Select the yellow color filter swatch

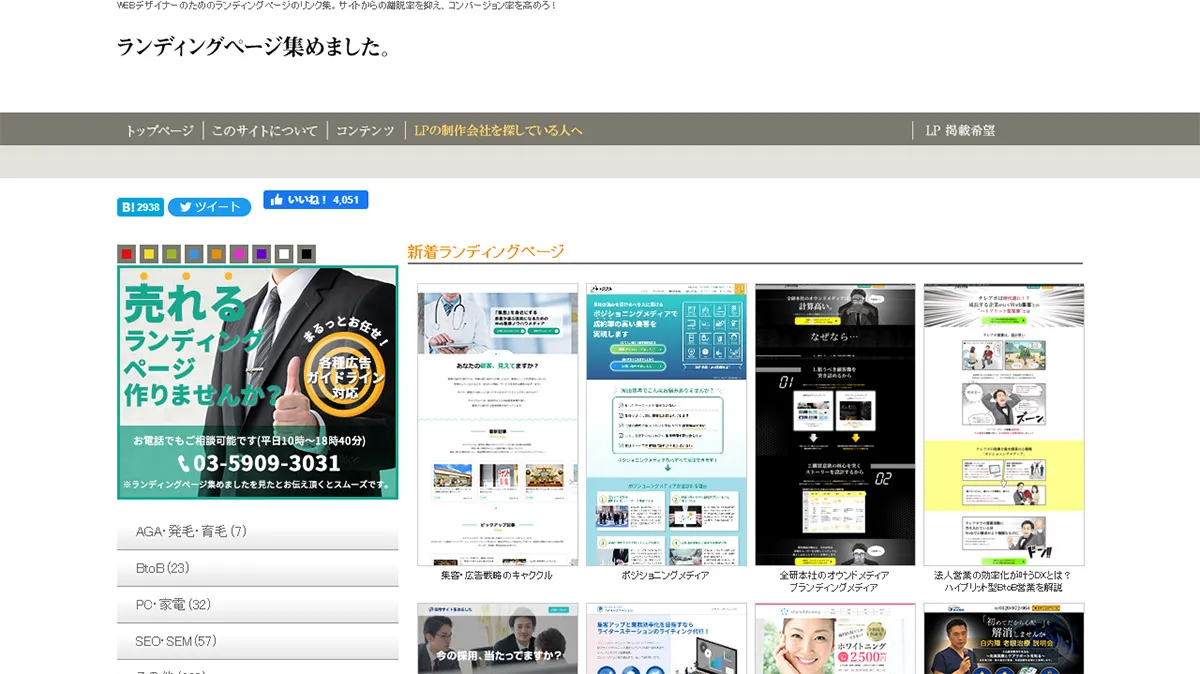pos(149,254)
